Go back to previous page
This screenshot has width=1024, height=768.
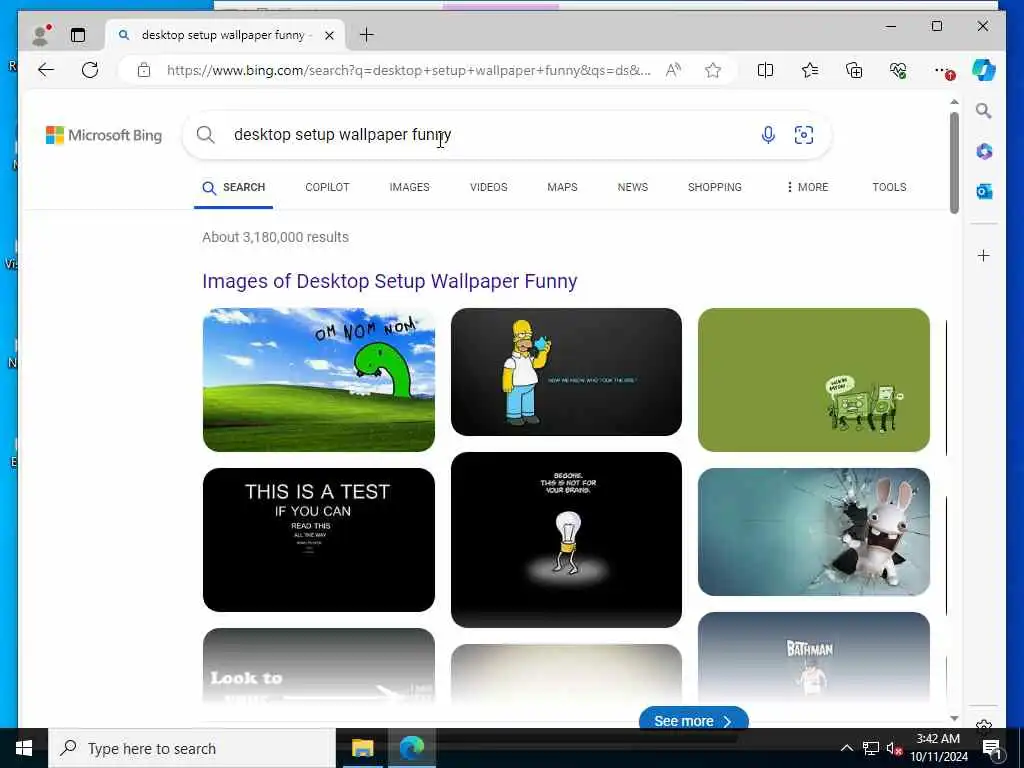pos(46,70)
